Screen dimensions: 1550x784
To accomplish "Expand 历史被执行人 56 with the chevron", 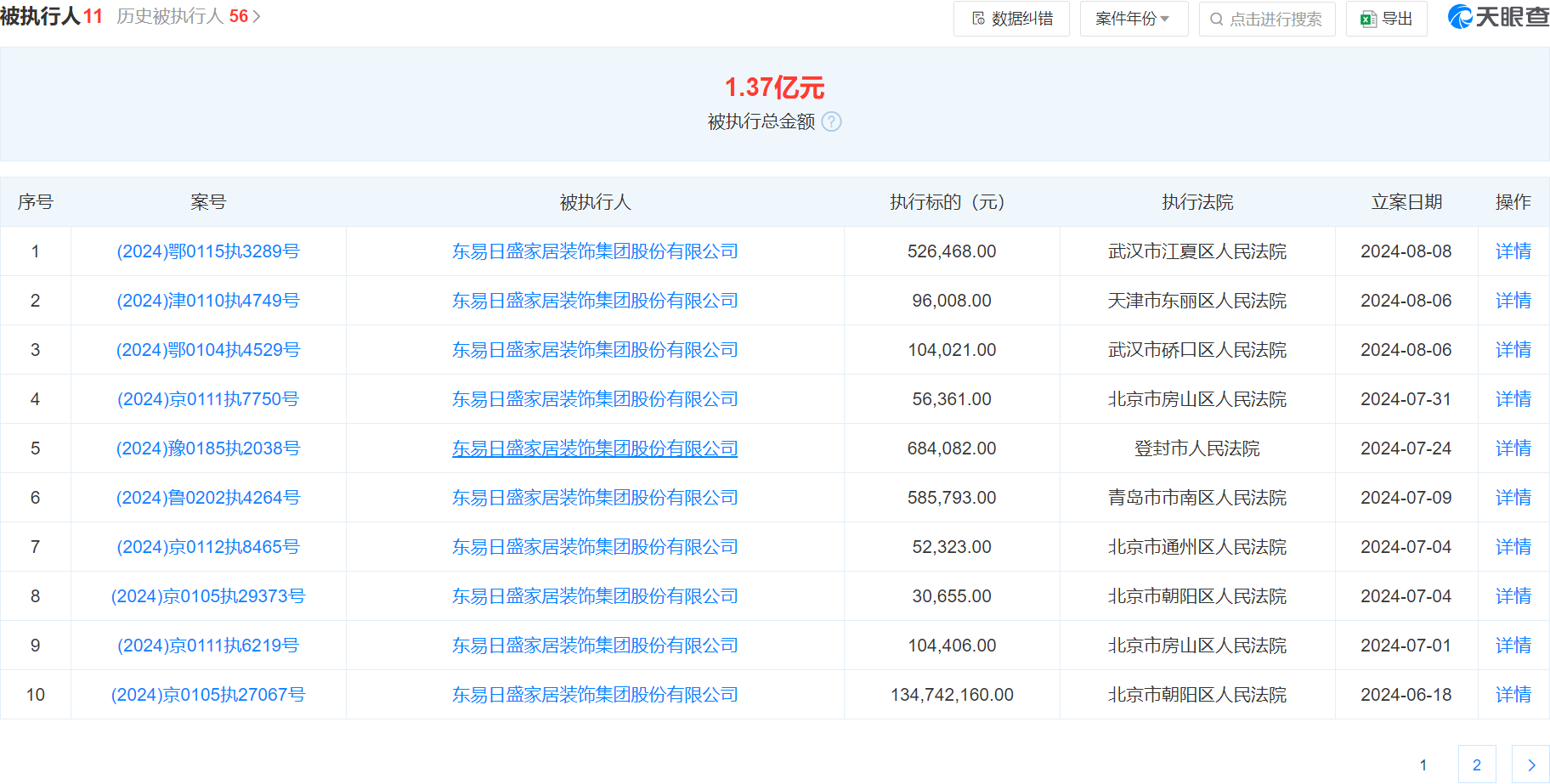I will click(257, 16).
